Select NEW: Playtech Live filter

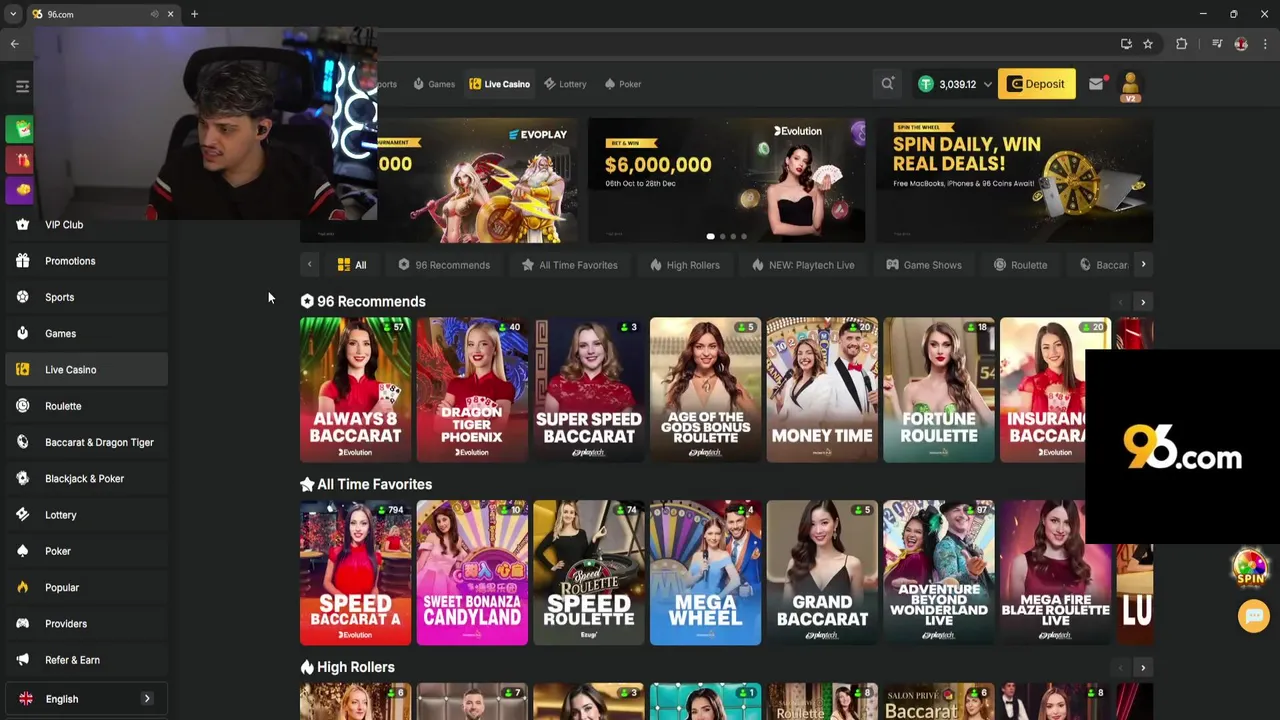(x=803, y=265)
